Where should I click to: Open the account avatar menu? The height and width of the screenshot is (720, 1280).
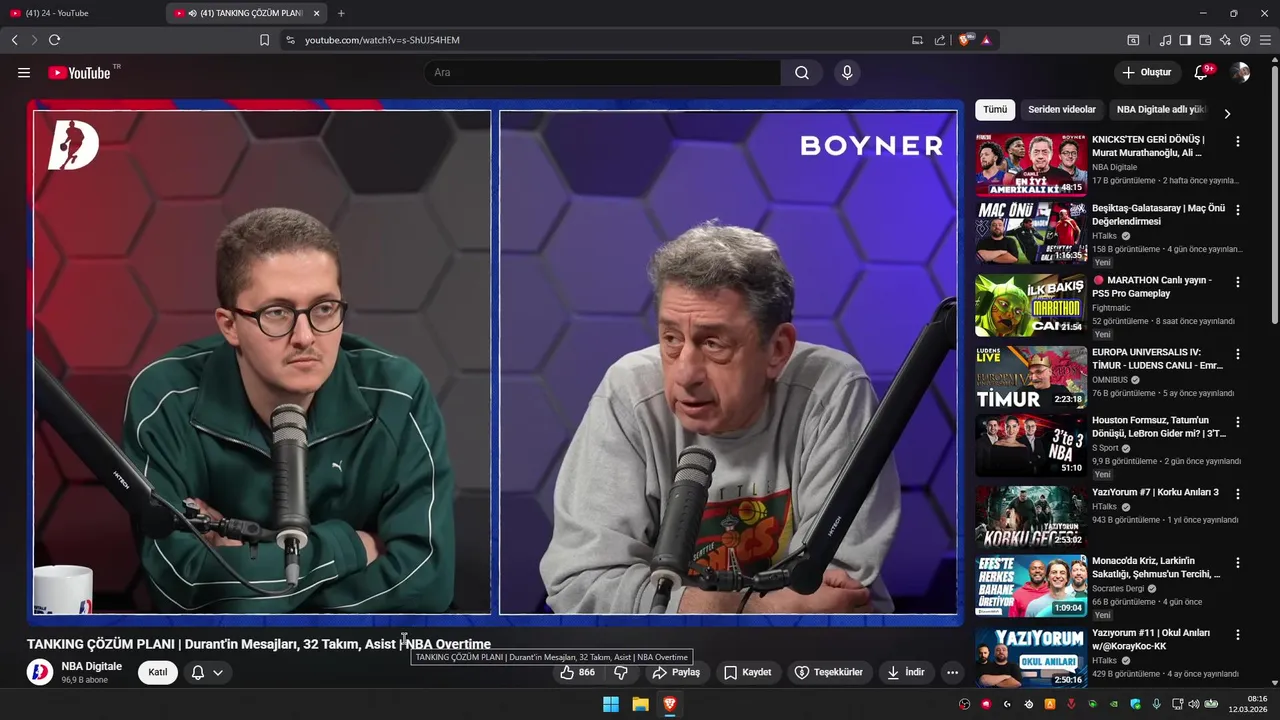[x=1240, y=72]
